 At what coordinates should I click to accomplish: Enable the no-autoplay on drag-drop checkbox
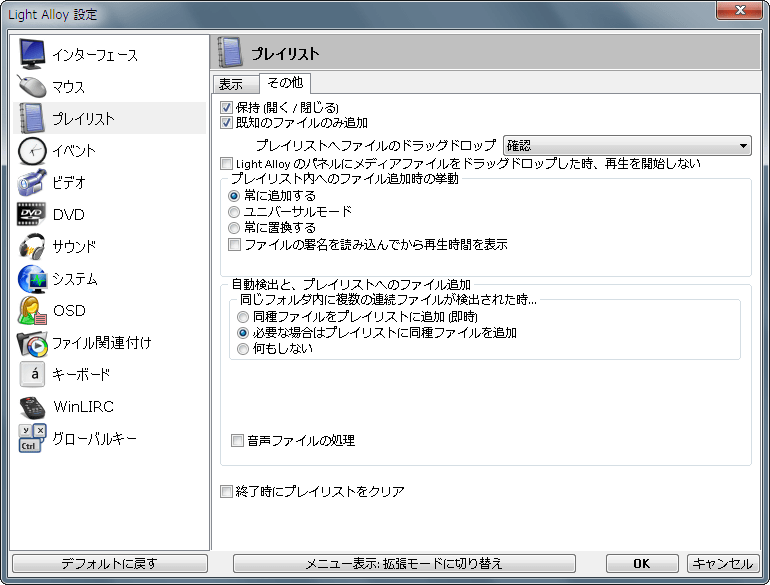(x=226, y=163)
